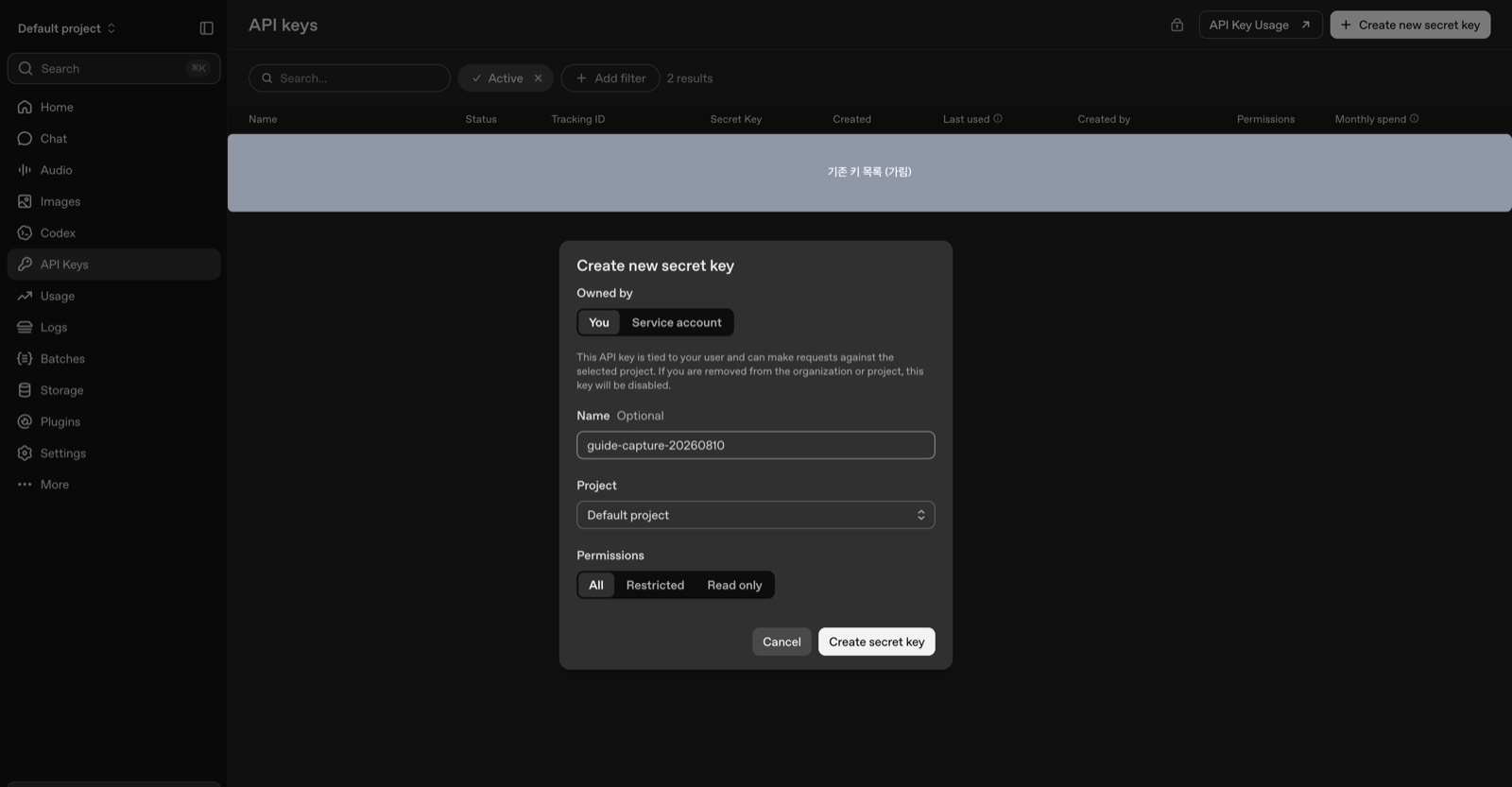Screen dimensions: 1512x787
Task: Click the Tracking ID column header
Action: 578,119
